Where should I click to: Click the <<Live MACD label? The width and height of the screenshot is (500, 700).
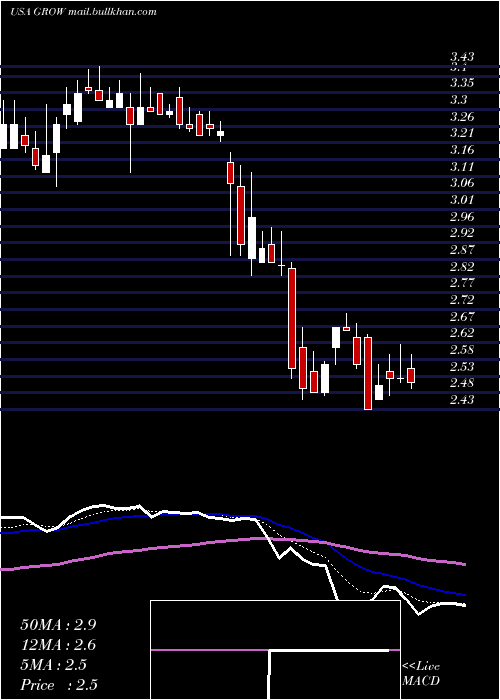point(421,674)
